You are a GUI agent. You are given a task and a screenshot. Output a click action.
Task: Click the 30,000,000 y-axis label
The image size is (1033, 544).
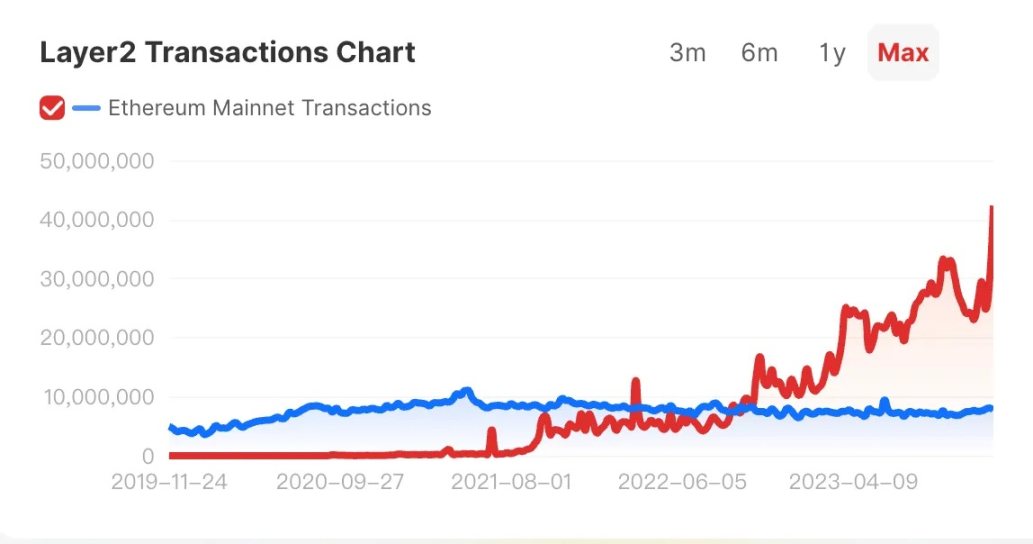click(x=96, y=279)
